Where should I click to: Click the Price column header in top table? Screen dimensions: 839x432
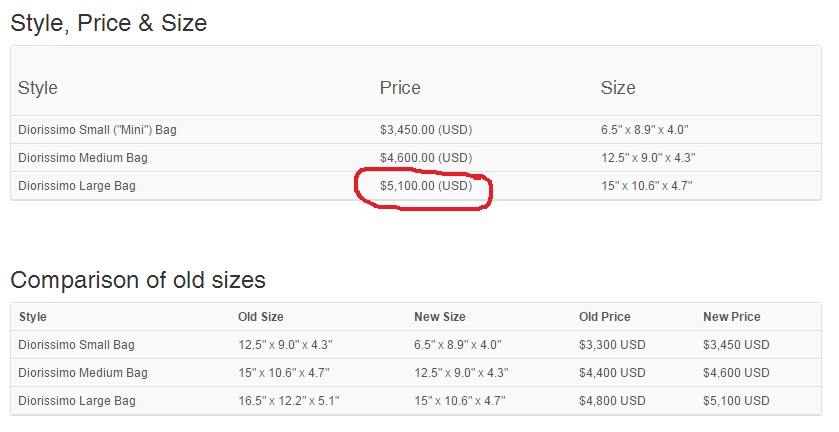[400, 88]
